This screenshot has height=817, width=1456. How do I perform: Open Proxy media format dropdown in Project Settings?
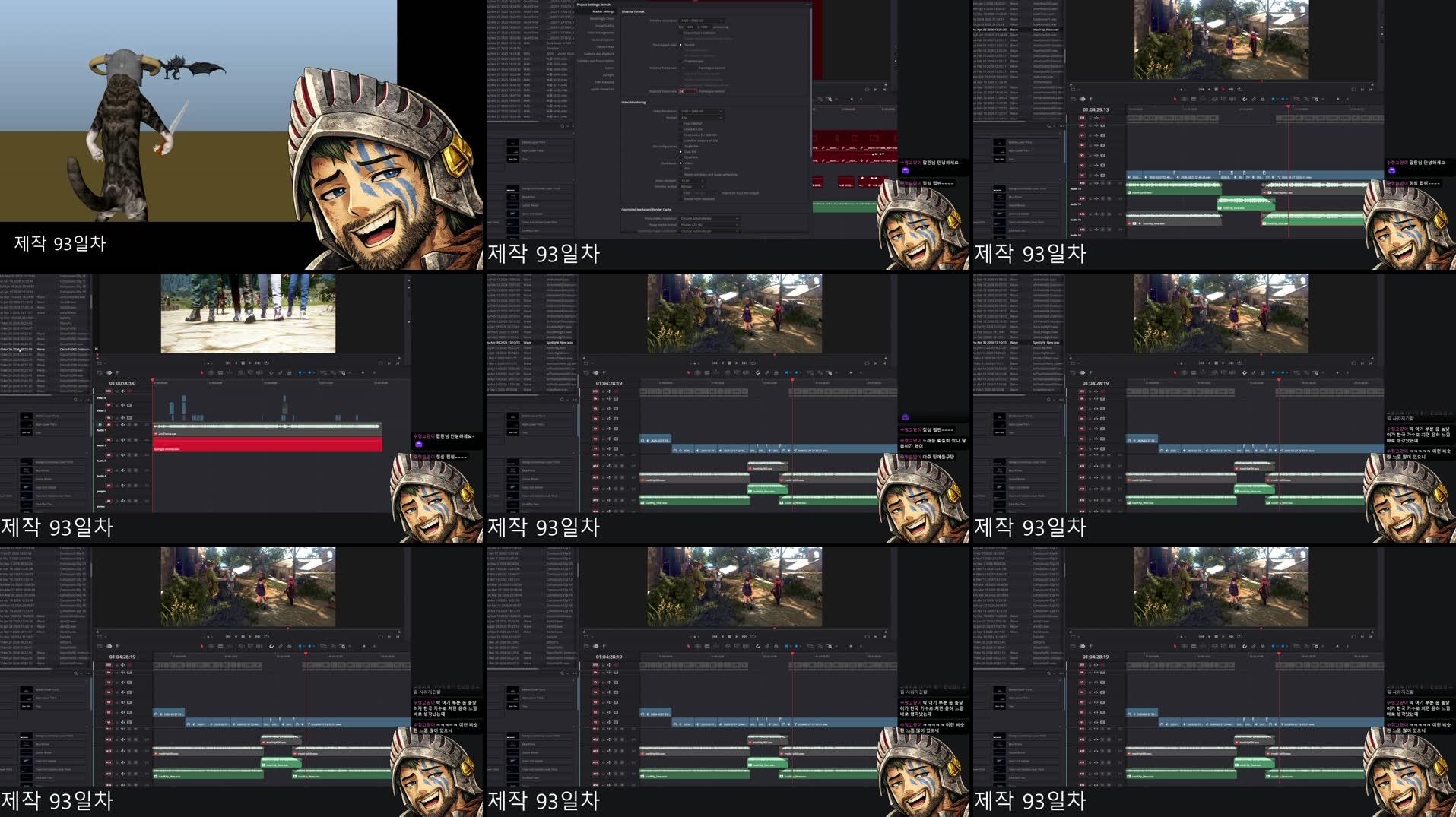click(710, 225)
